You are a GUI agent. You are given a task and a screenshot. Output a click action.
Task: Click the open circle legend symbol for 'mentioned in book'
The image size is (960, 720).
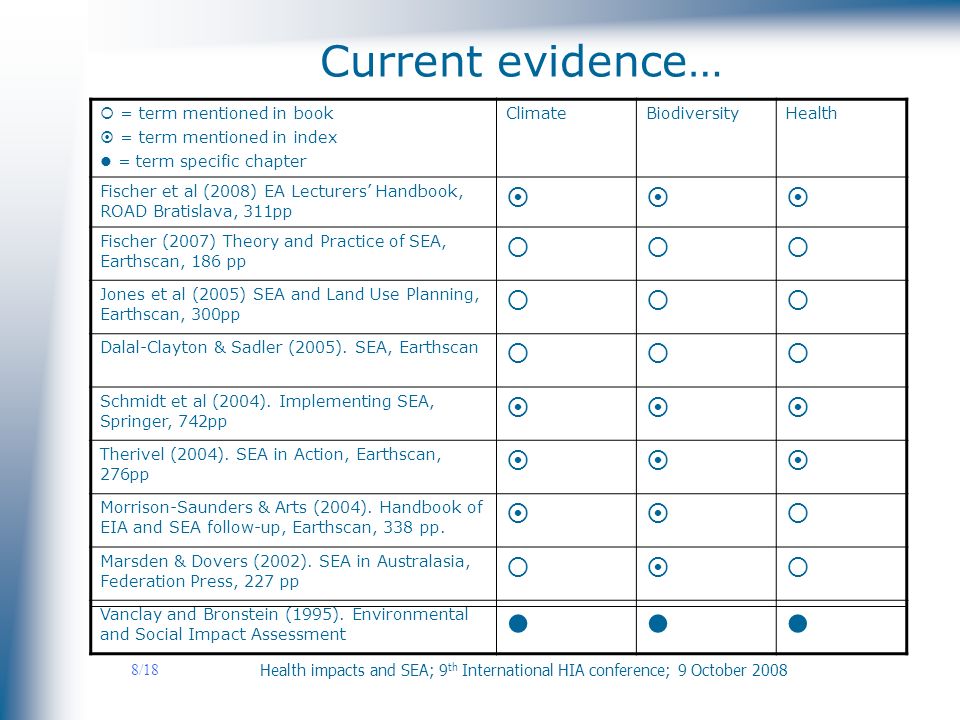click(107, 113)
